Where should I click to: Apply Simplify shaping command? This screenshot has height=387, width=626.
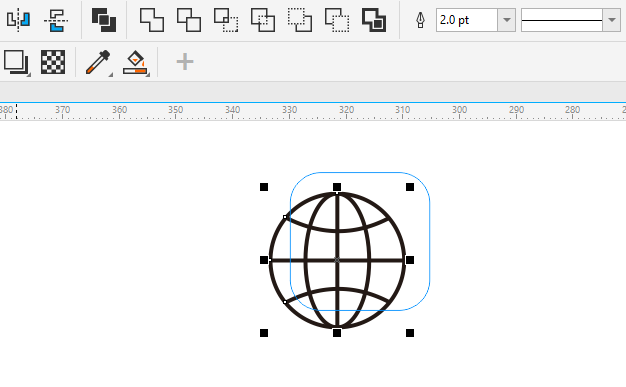[x=263, y=20]
